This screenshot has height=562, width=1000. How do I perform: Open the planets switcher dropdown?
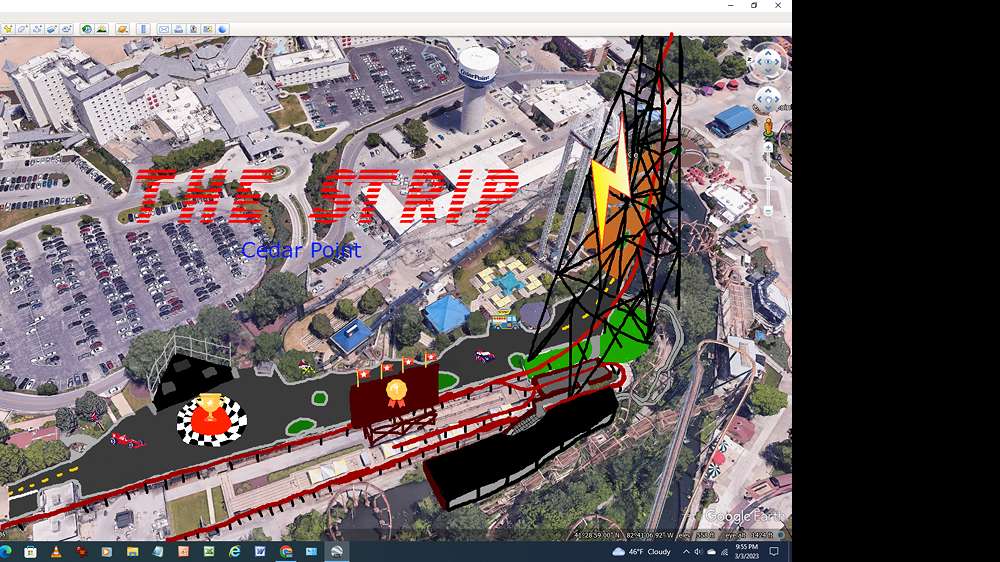pyautogui.click(x=122, y=29)
